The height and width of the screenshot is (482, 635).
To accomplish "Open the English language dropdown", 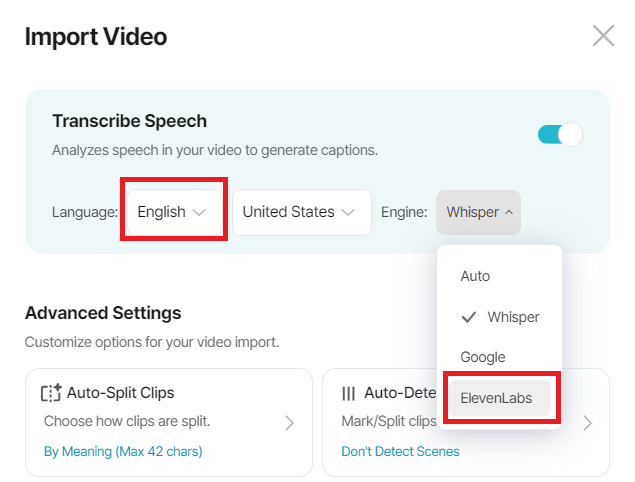I will pyautogui.click(x=174, y=212).
